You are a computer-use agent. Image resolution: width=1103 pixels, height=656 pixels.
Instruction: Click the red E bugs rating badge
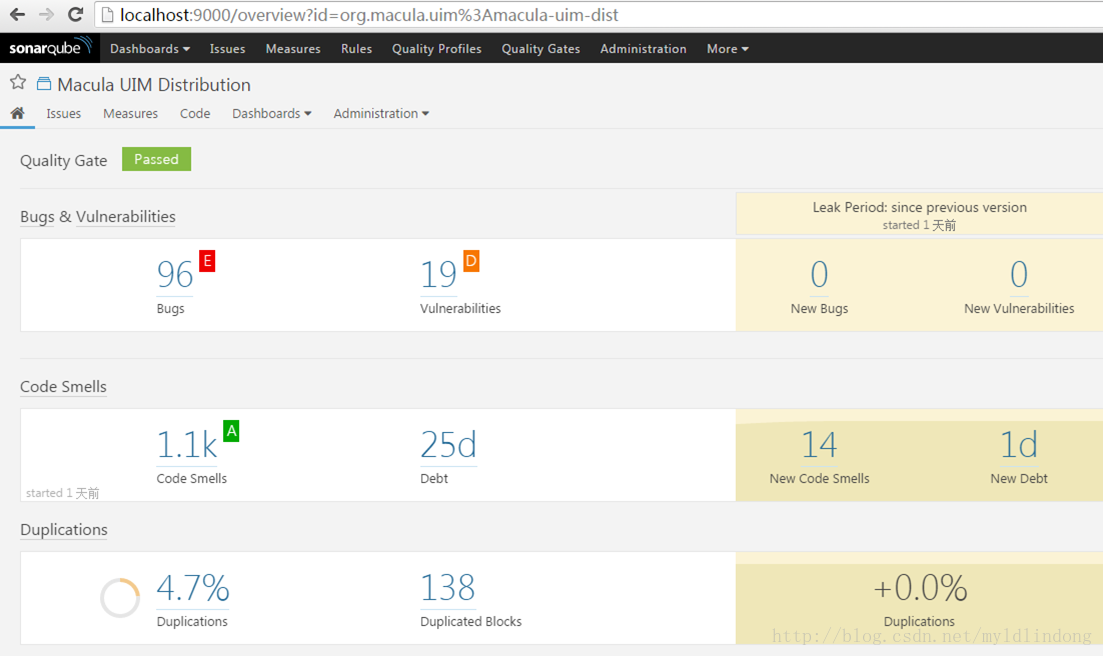(x=207, y=261)
